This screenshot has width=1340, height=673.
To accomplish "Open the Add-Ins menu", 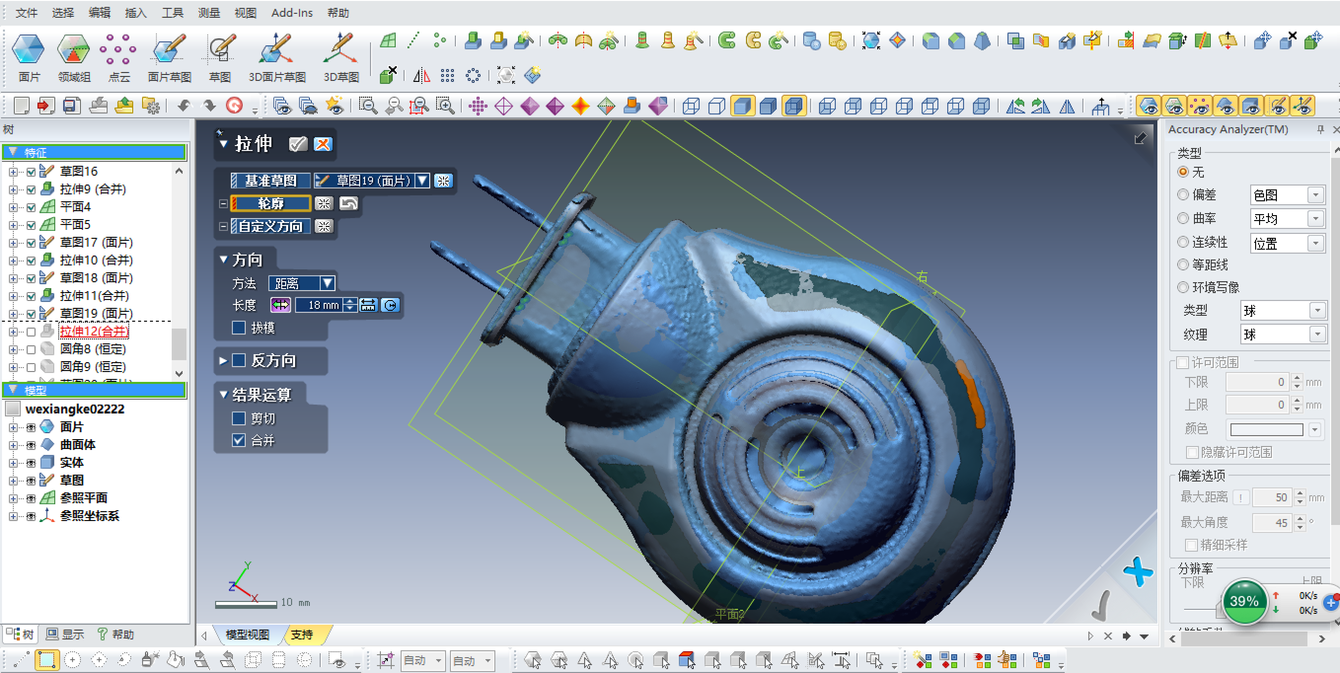I will pos(292,13).
